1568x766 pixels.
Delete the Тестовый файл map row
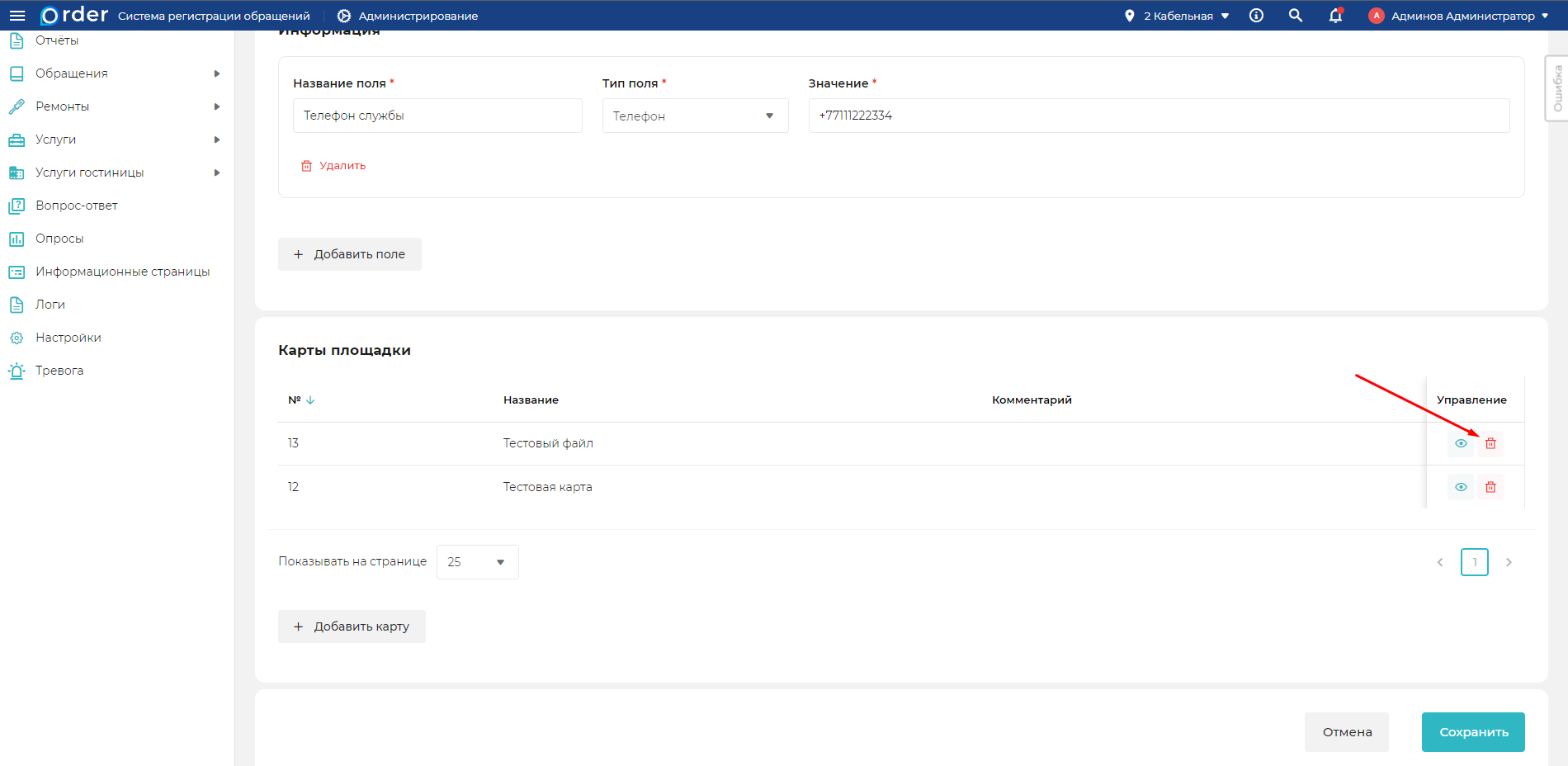point(1490,444)
